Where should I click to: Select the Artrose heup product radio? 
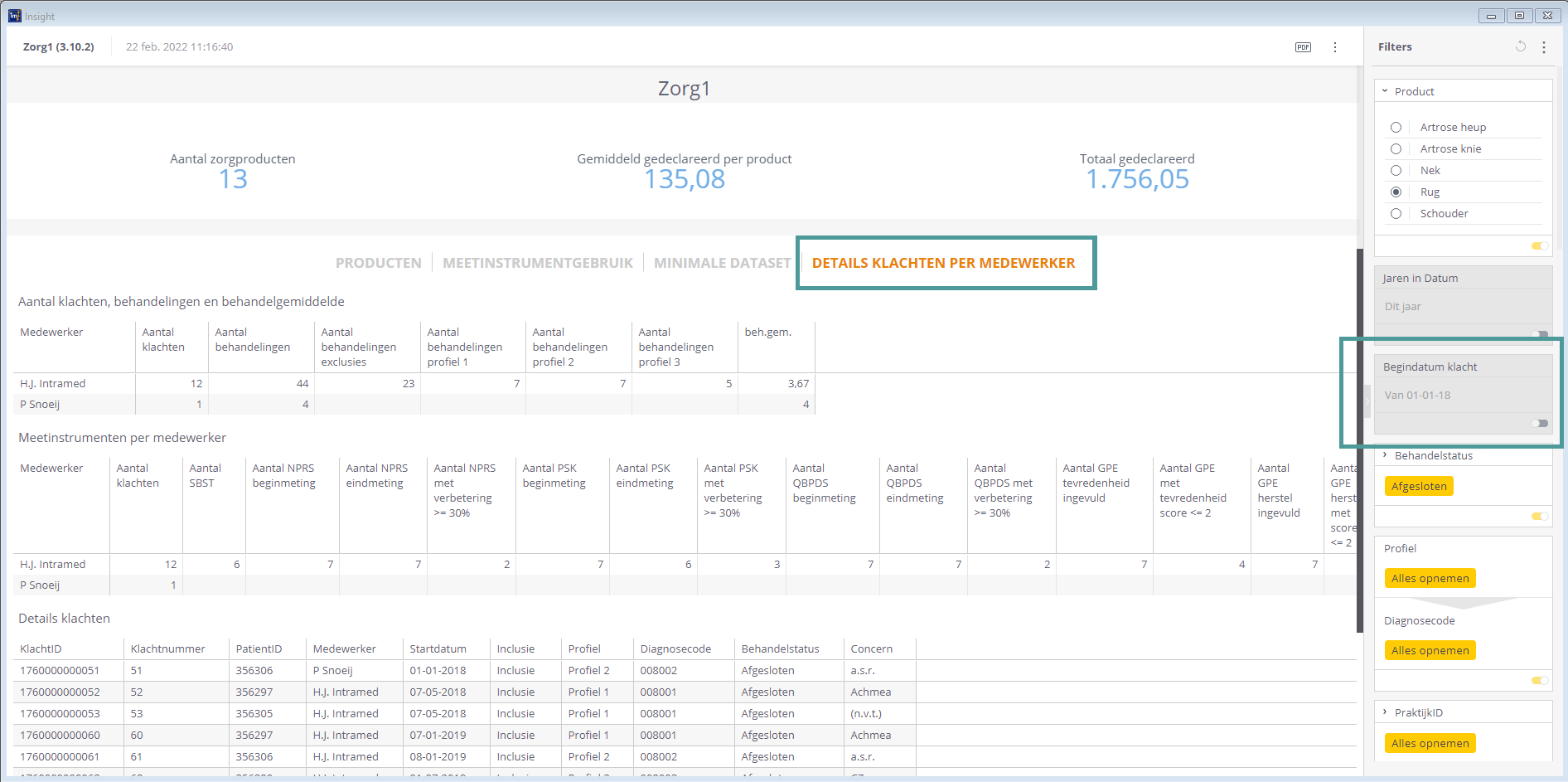pos(1396,127)
